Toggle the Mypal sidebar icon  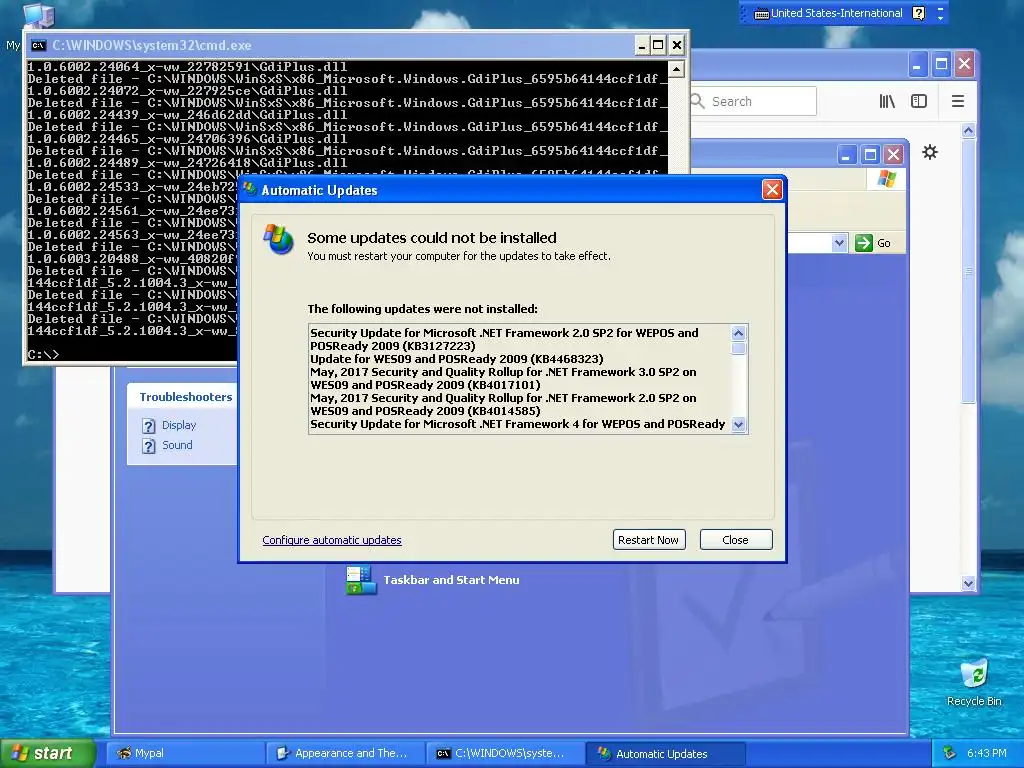coord(919,101)
